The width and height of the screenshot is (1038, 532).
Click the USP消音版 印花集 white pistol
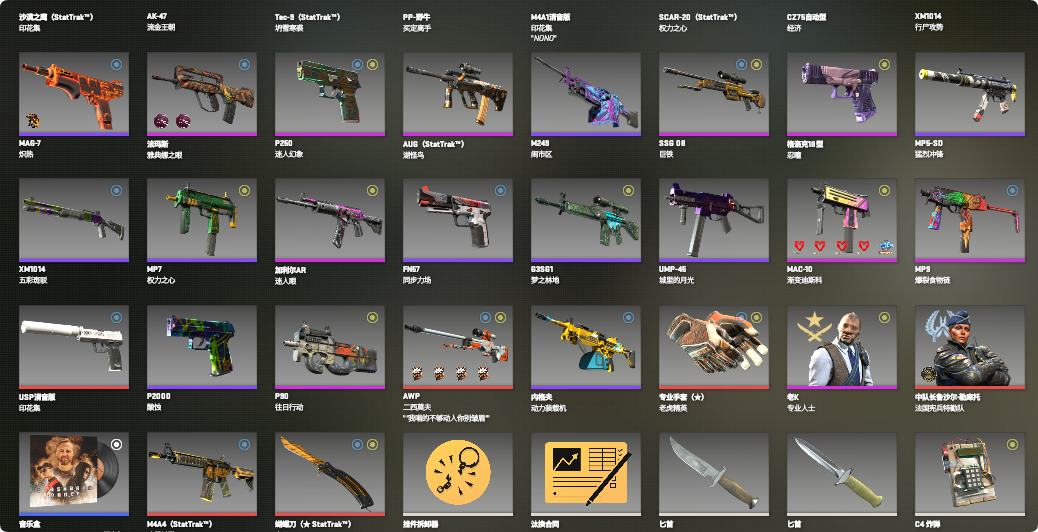(x=73, y=347)
